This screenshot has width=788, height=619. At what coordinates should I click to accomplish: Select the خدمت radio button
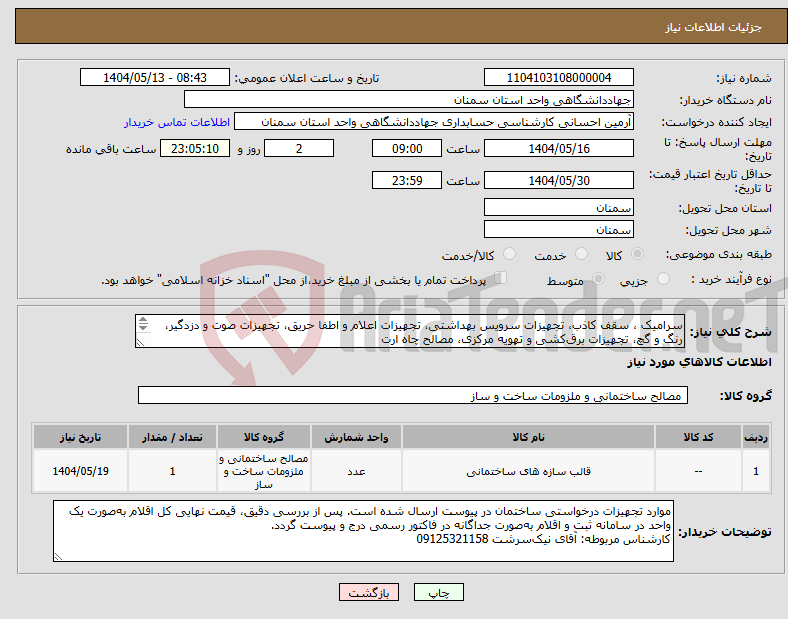tap(581, 254)
